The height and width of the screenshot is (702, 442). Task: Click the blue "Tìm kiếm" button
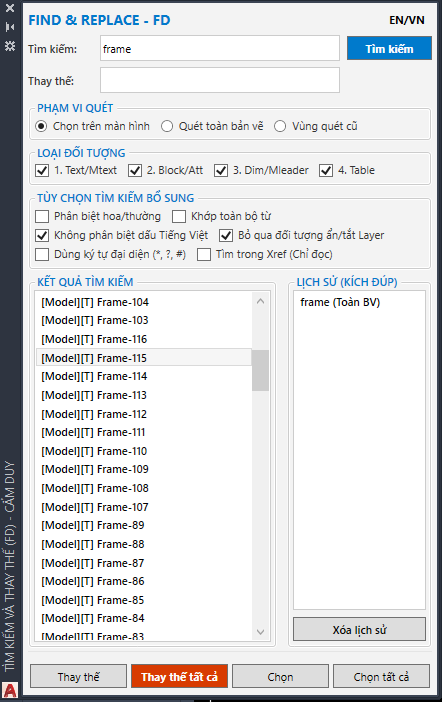[x=389, y=48]
